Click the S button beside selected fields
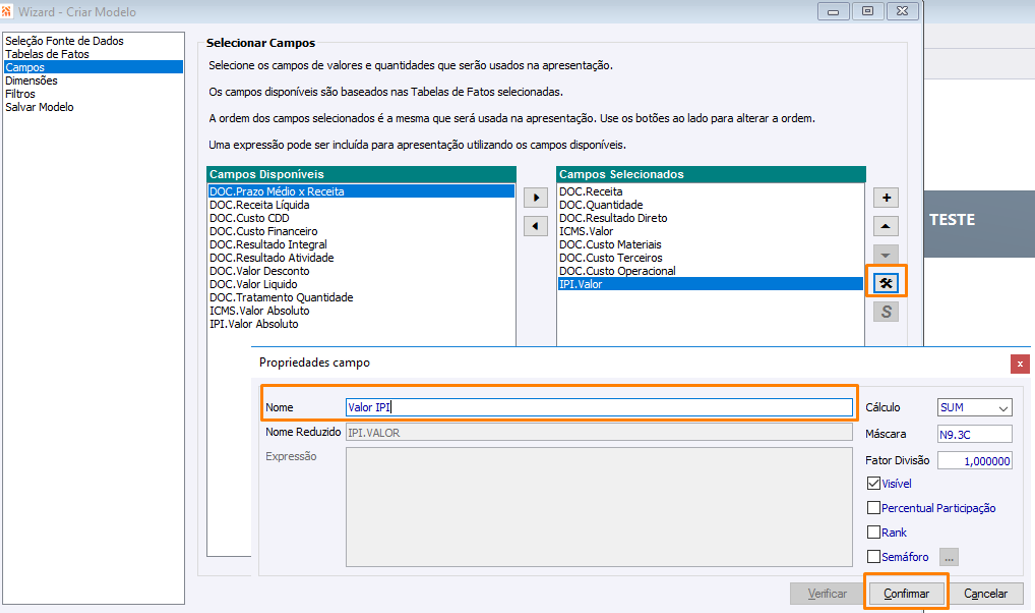1035x613 pixels. 886,311
